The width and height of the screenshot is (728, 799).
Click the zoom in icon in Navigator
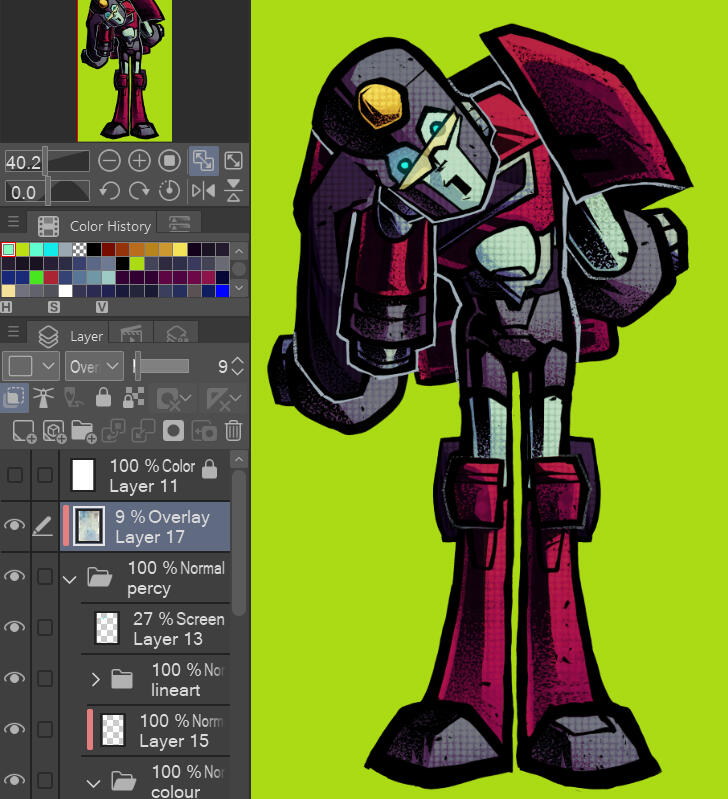[x=139, y=161]
